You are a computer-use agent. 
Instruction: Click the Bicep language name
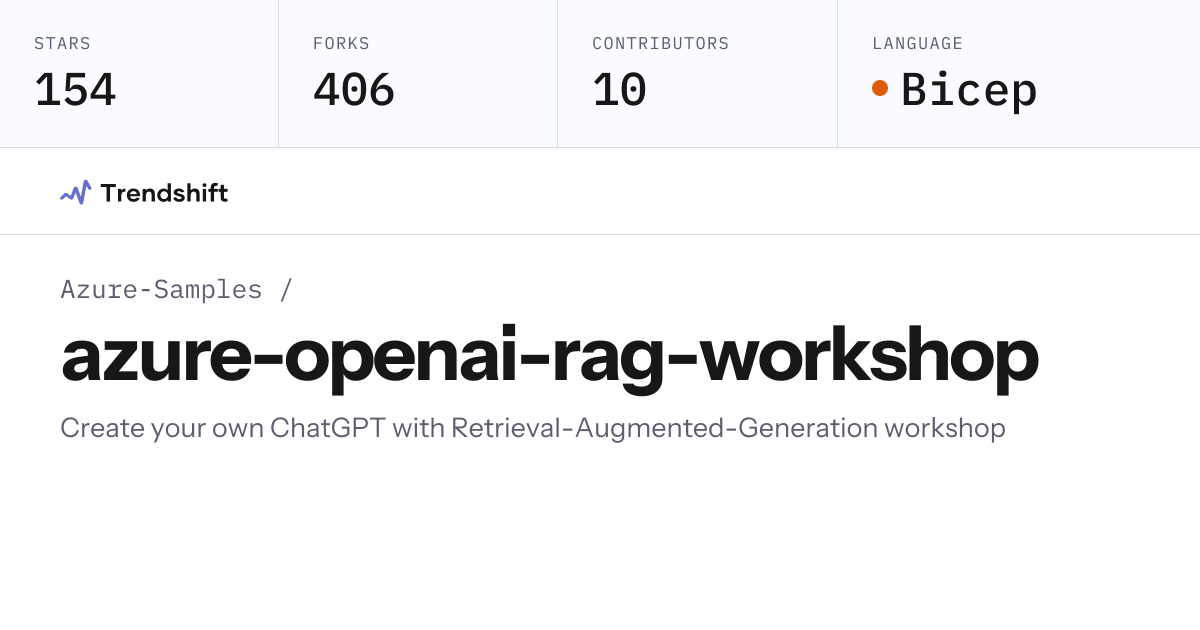click(x=969, y=90)
